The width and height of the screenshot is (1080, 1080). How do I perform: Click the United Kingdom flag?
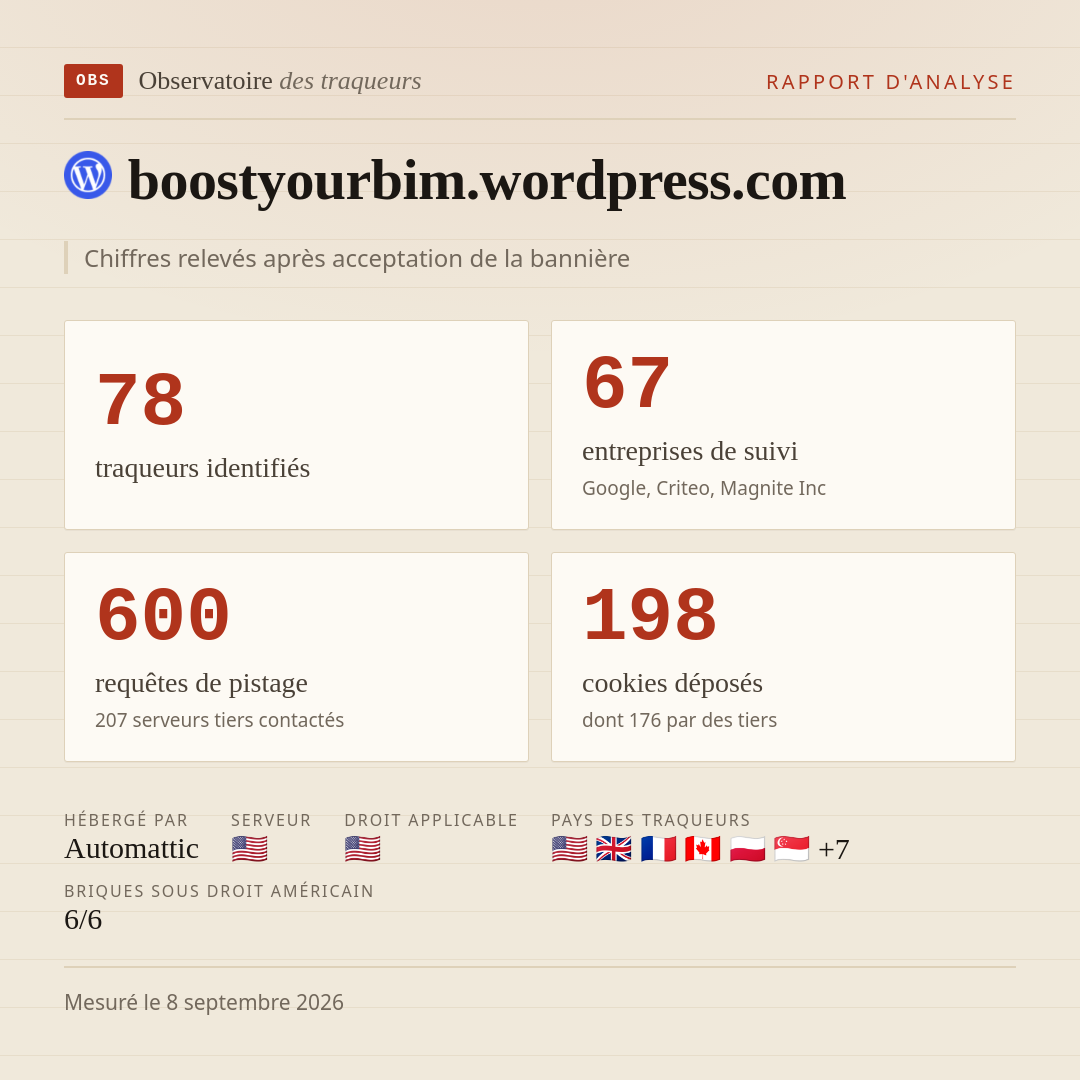pyautogui.click(x=614, y=849)
